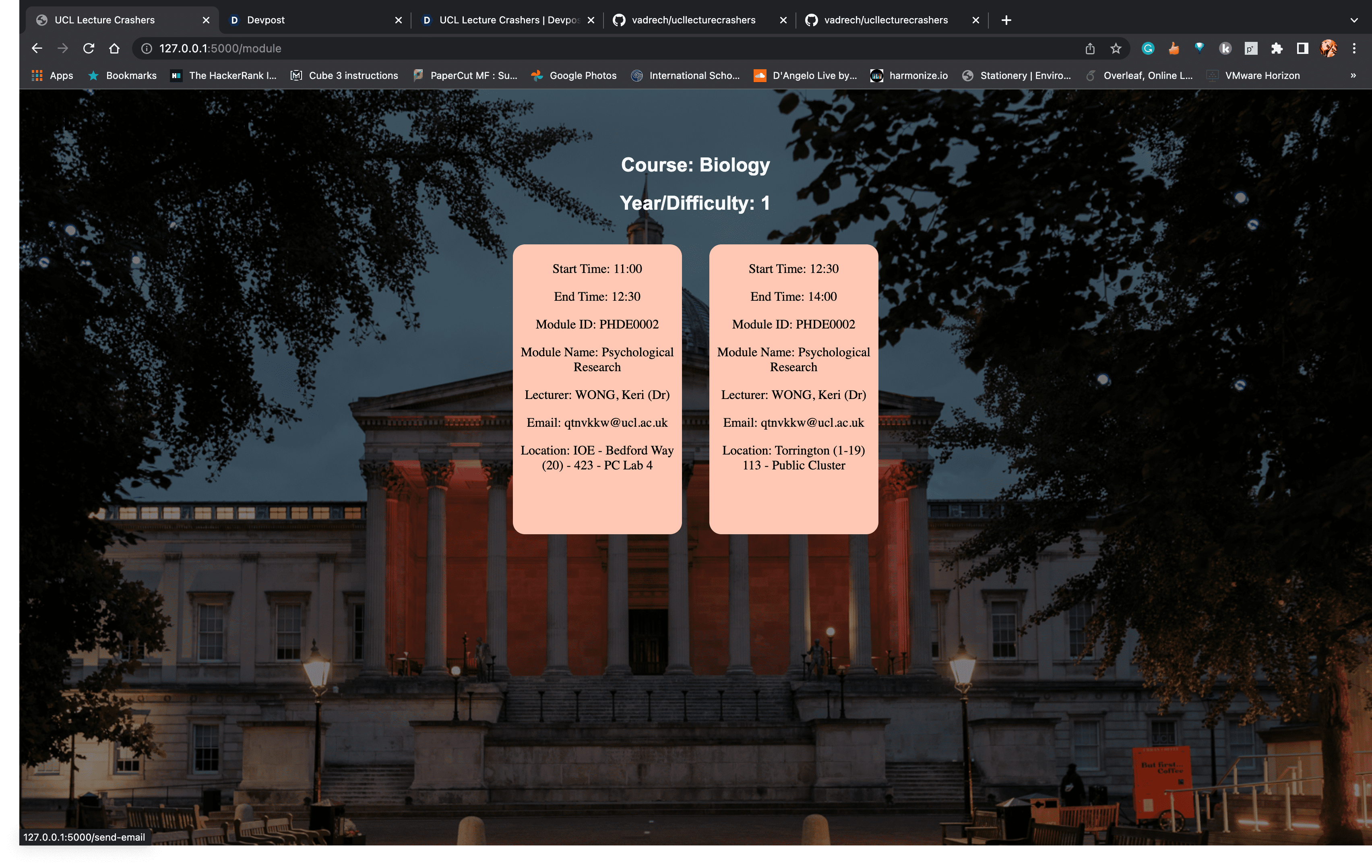The width and height of the screenshot is (1372, 868).
Task: Bookmark this page with the star icon
Action: [x=1116, y=48]
